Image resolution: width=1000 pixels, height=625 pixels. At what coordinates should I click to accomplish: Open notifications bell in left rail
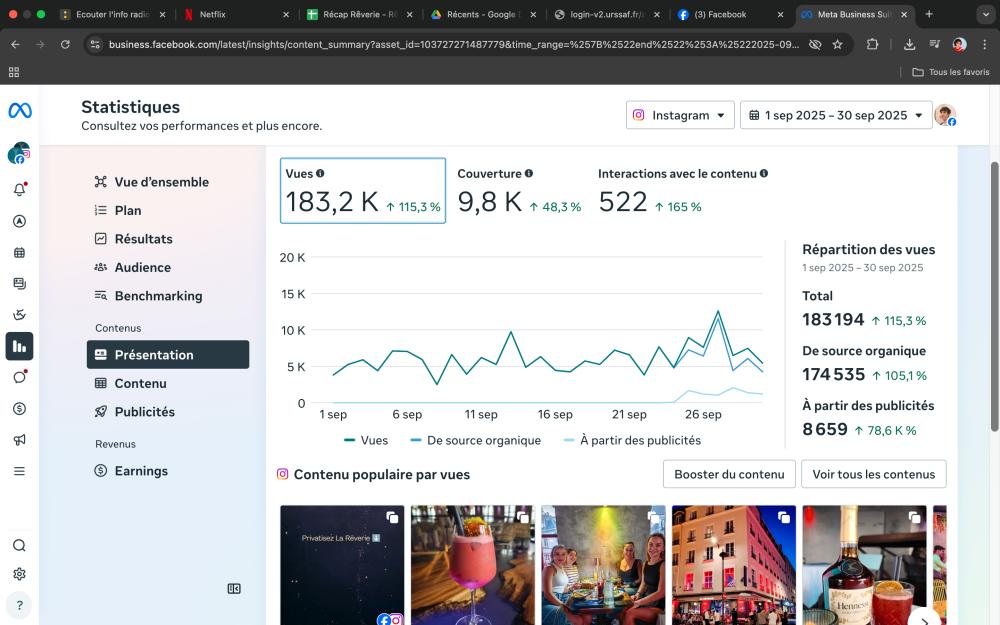click(19, 190)
